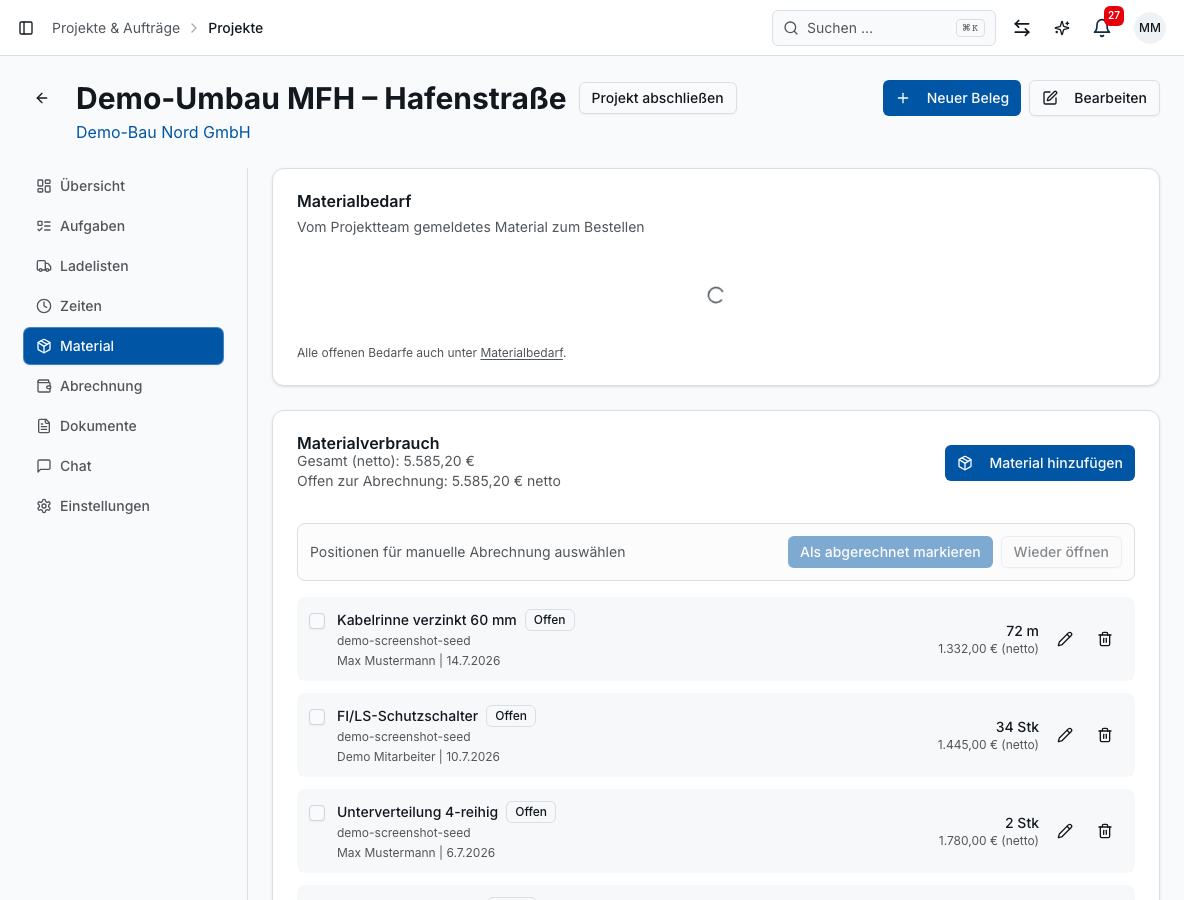
Task: Click the Offen badge on FI/LS-Schutzschalter row
Action: click(x=511, y=716)
